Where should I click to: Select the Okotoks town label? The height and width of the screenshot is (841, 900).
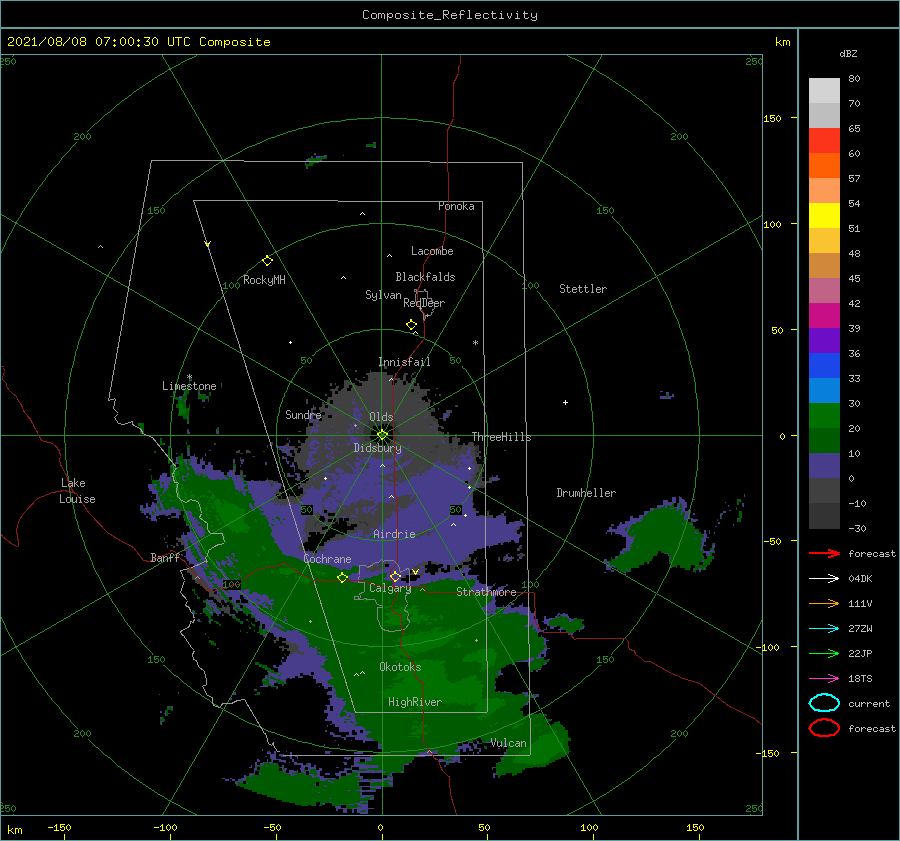tap(400, 666)
